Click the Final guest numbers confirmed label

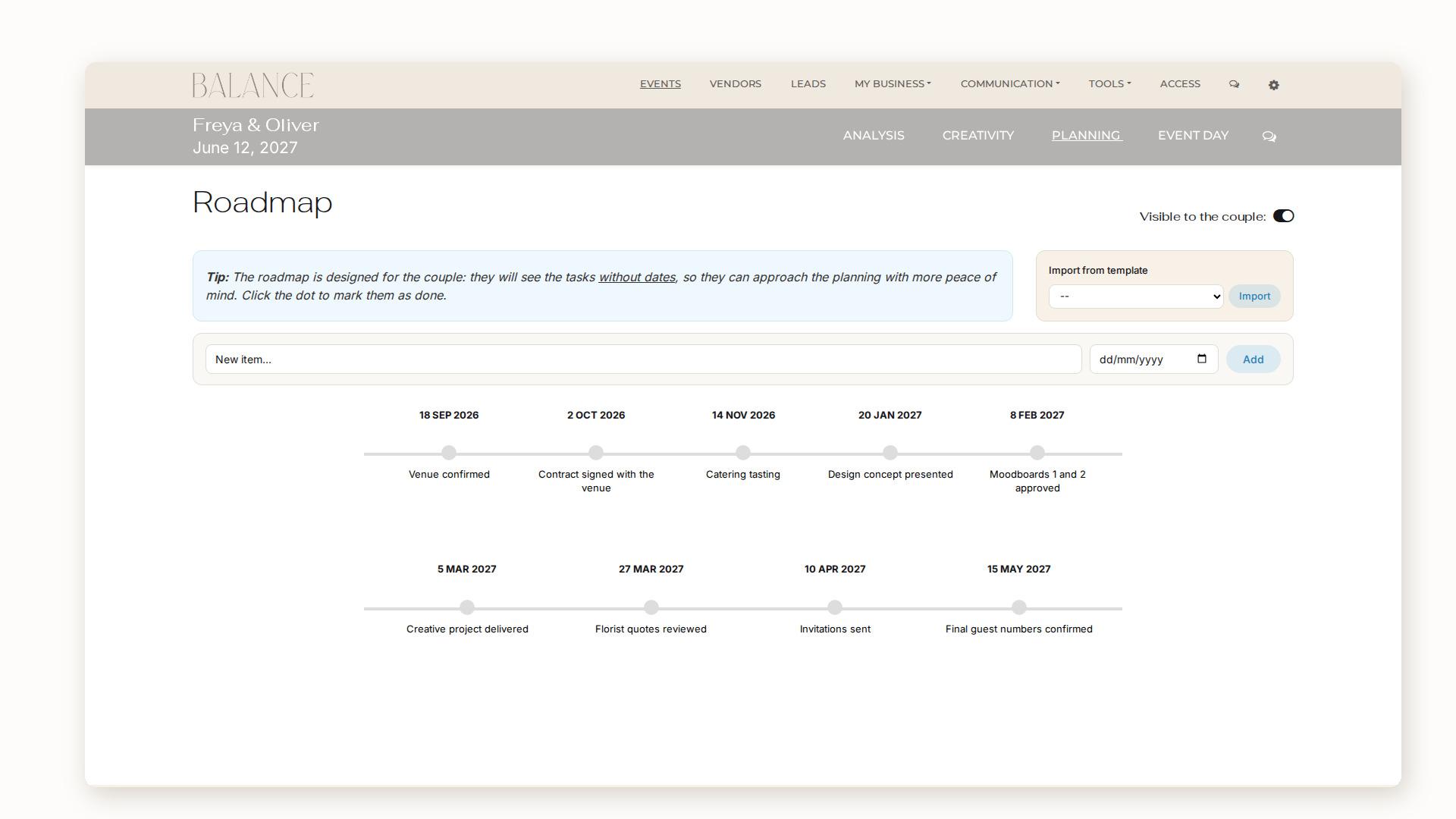click(1019, 629)
